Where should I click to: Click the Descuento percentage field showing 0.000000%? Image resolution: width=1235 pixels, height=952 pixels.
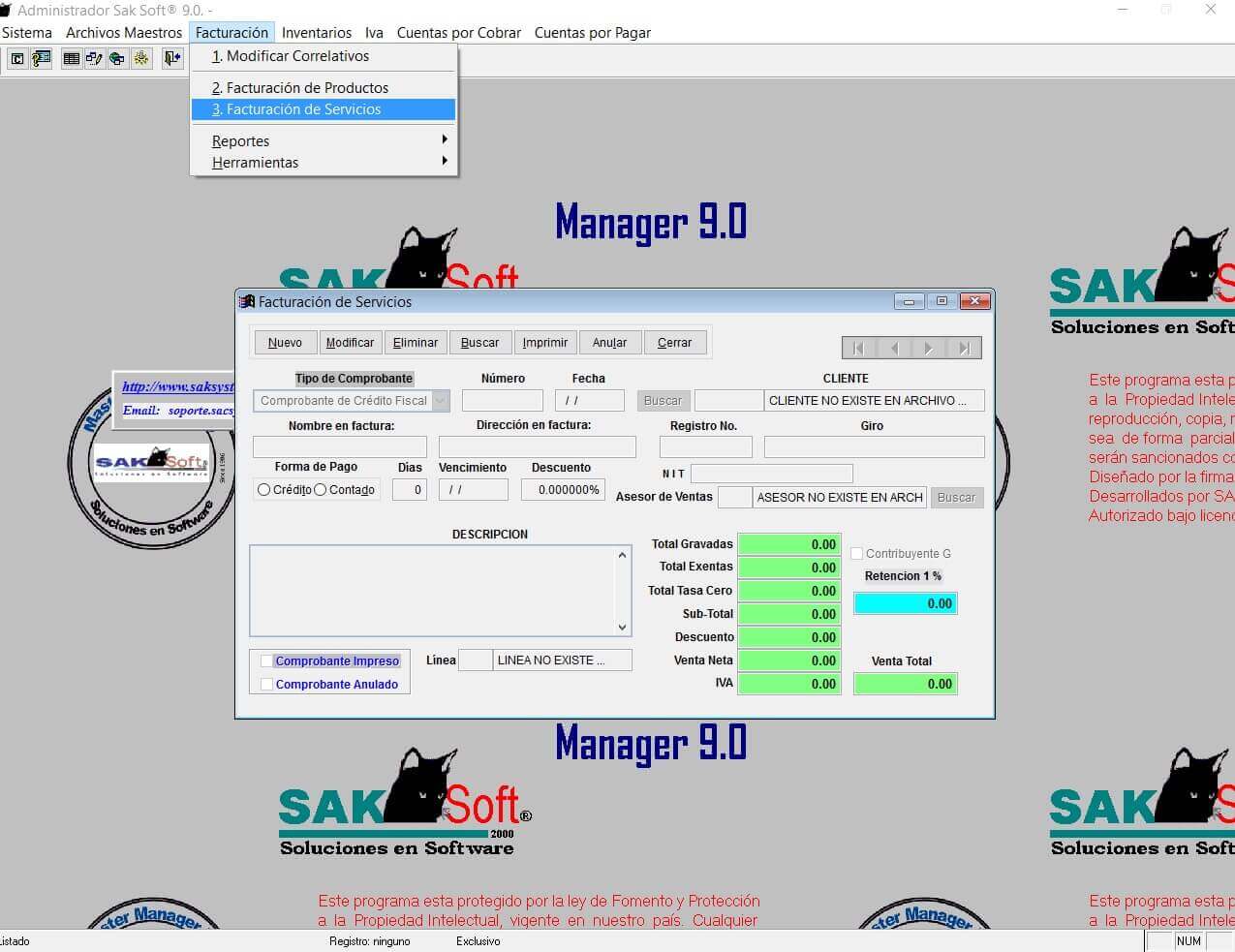click(563, 489)
